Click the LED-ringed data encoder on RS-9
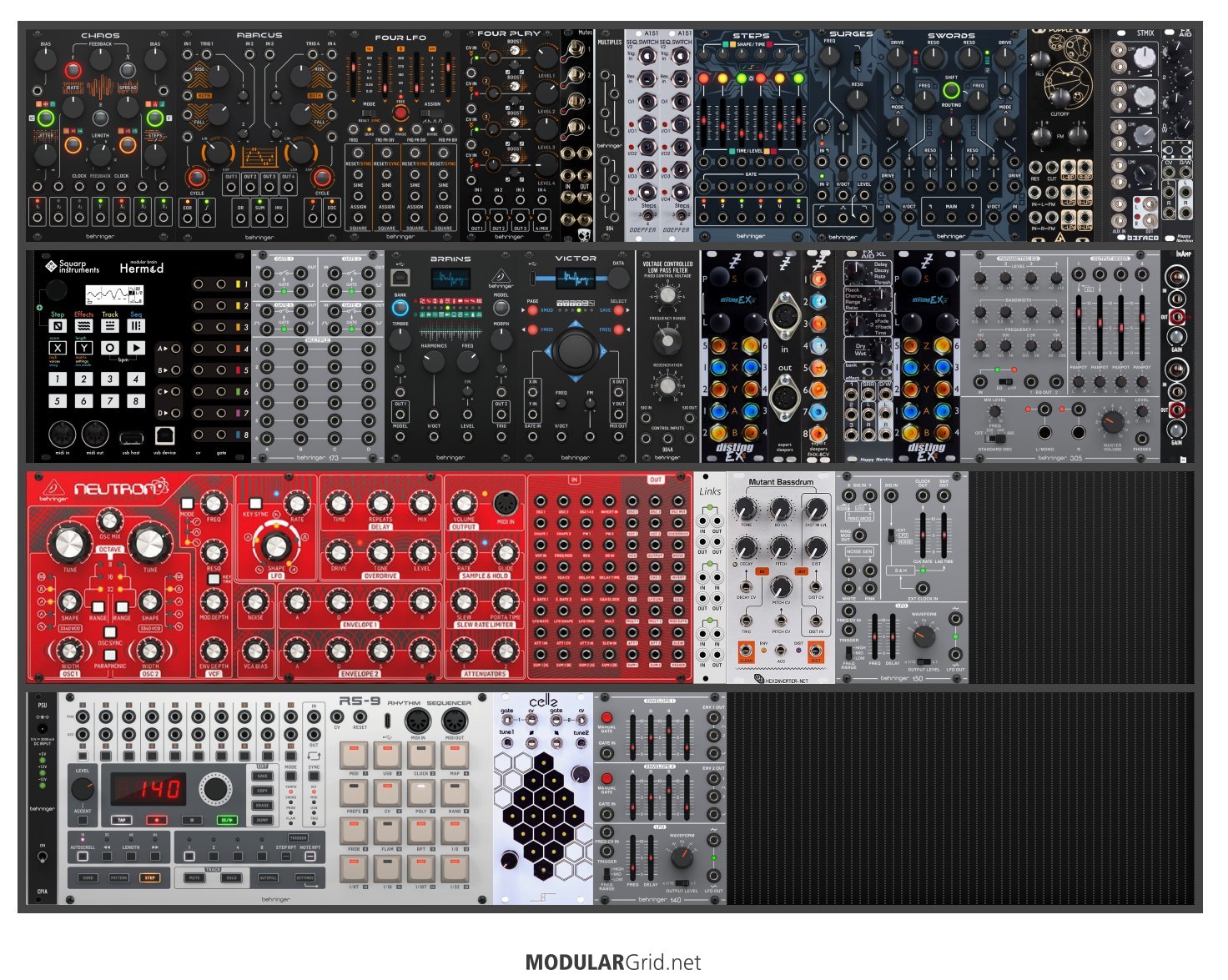The height and width of the screenshot is (980, 1228). 215,789
